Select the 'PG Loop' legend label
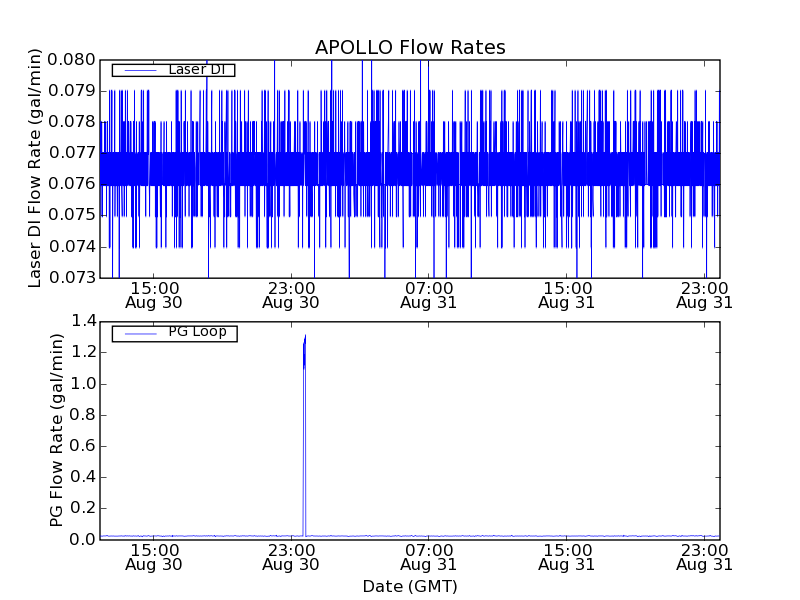800x600 pixels. pyautogui.click(x=197, y=332)
